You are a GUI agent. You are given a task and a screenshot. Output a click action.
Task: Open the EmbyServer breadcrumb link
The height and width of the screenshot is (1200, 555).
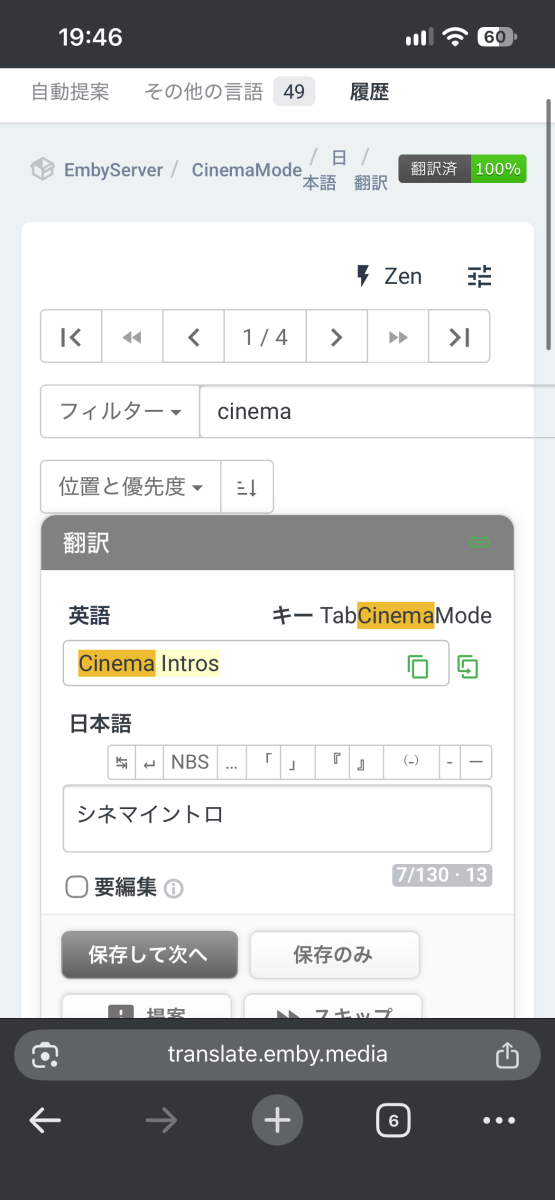(x=113, y=170)
